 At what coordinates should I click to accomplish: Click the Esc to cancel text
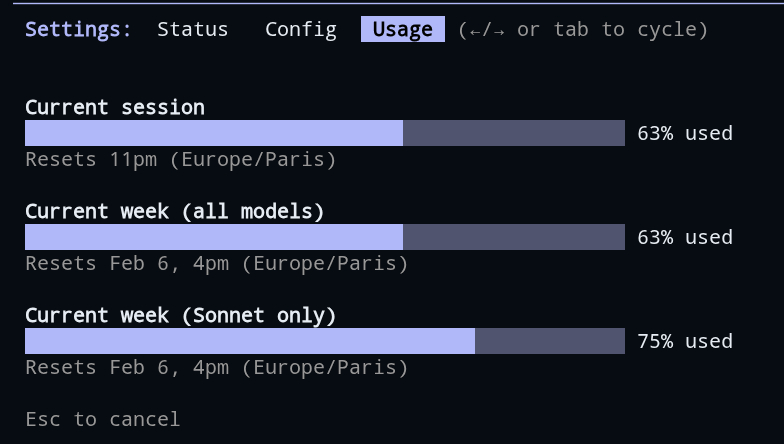tap(102, 419)
